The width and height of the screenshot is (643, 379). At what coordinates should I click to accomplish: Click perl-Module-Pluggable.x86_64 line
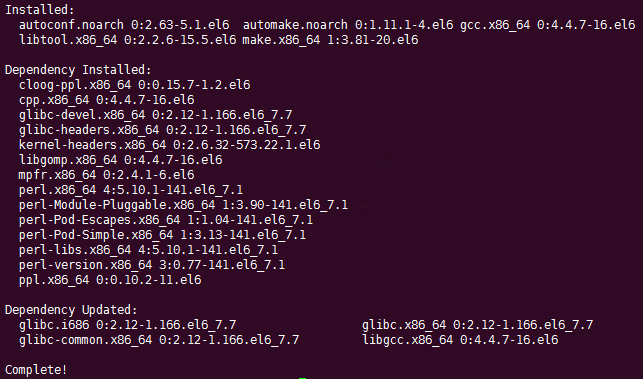(x=183, y=205)
